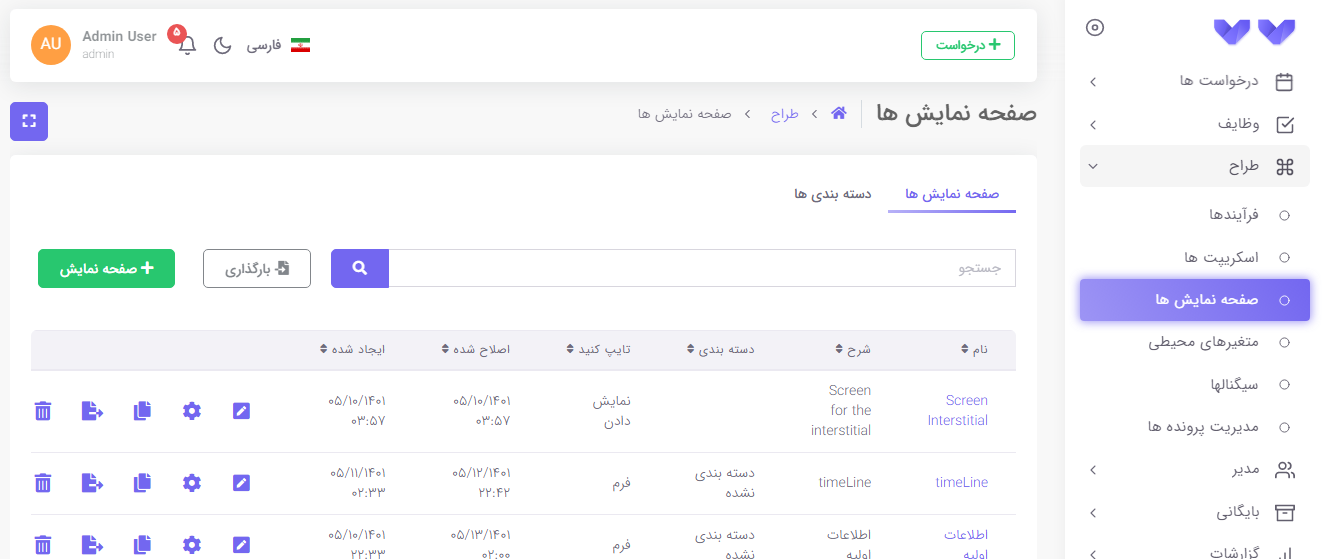Toggle the sidebar pin circle icon
The width and height of the screenshot is (1322, 559).
click(1095, 28)
